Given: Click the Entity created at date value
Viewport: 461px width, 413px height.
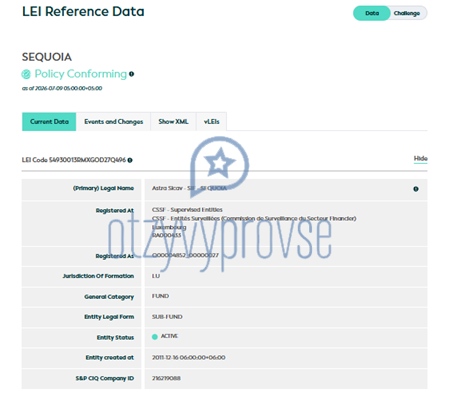Looking at the screenshot, I should (x=189, y=358).
